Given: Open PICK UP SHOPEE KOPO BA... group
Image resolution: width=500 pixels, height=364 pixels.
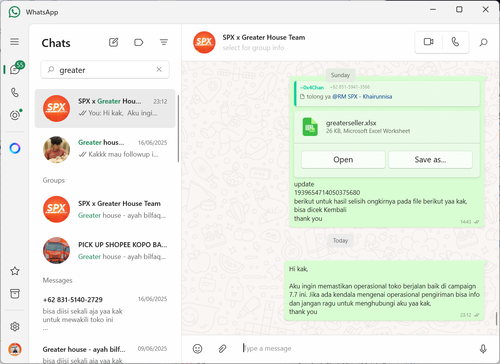Looking at the screenshot, I should [x=105, y=250].
